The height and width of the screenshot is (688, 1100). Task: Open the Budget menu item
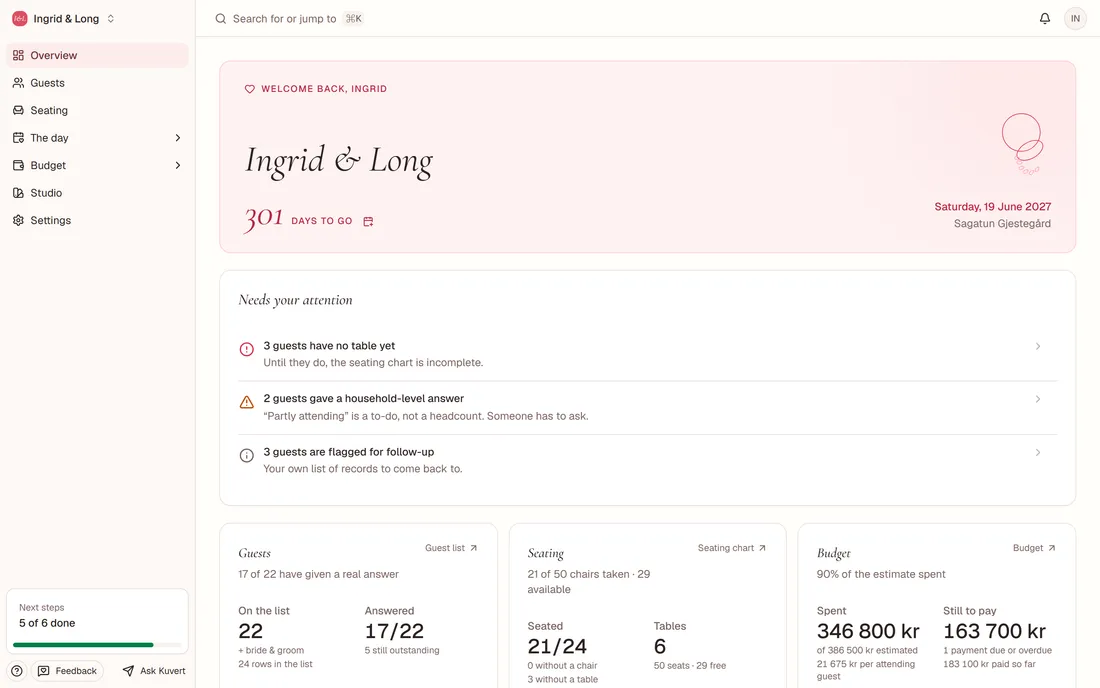coord(98,165)
